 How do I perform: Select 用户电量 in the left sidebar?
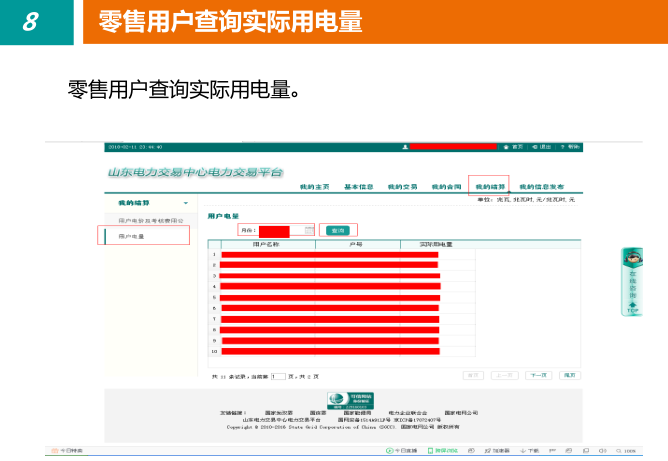[132, 236]
